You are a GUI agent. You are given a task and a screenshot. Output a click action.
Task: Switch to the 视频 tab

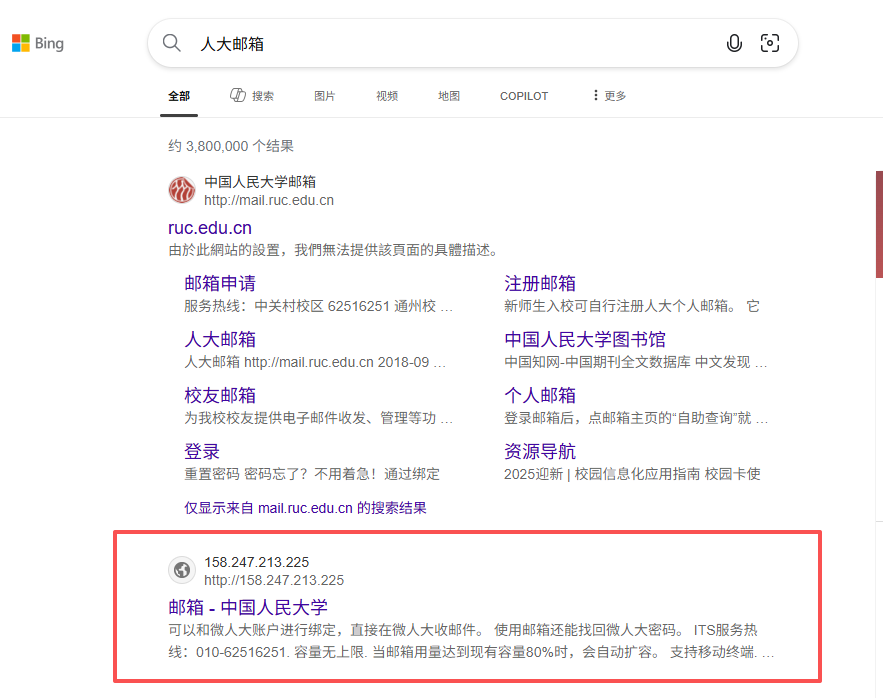pos(387,95)
